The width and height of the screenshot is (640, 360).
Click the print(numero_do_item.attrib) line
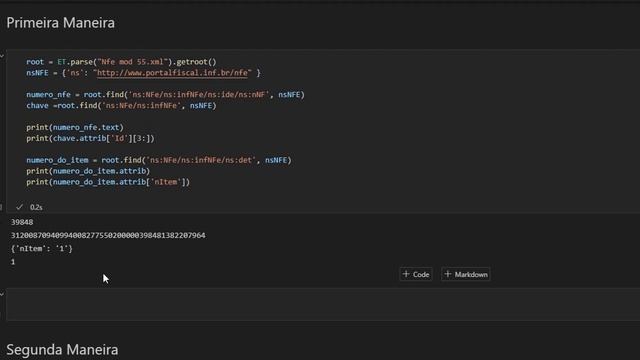88,171
